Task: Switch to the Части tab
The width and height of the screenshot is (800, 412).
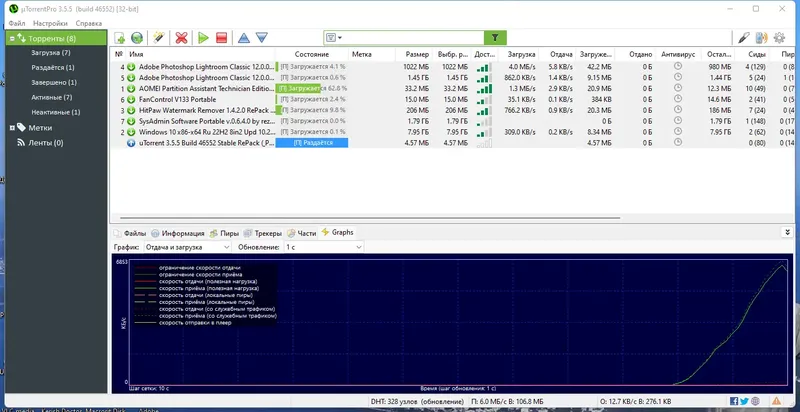Action: click(x=302, y=234)
